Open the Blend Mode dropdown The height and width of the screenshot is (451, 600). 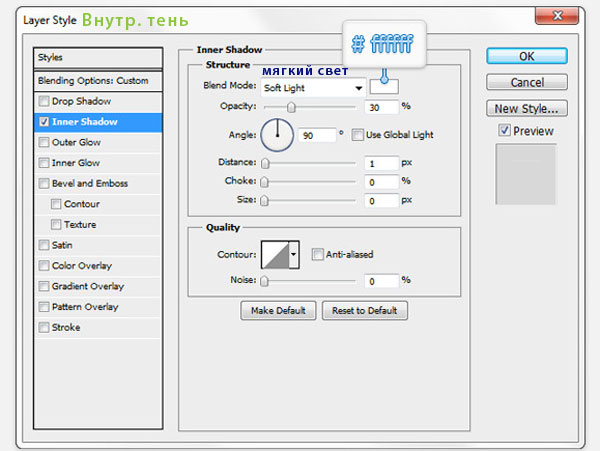click(312, 88)
